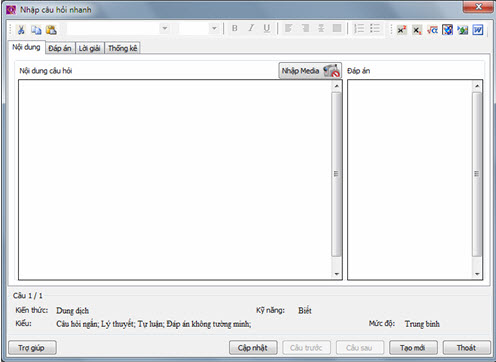Click the numbered list icon

click(359, 29)
